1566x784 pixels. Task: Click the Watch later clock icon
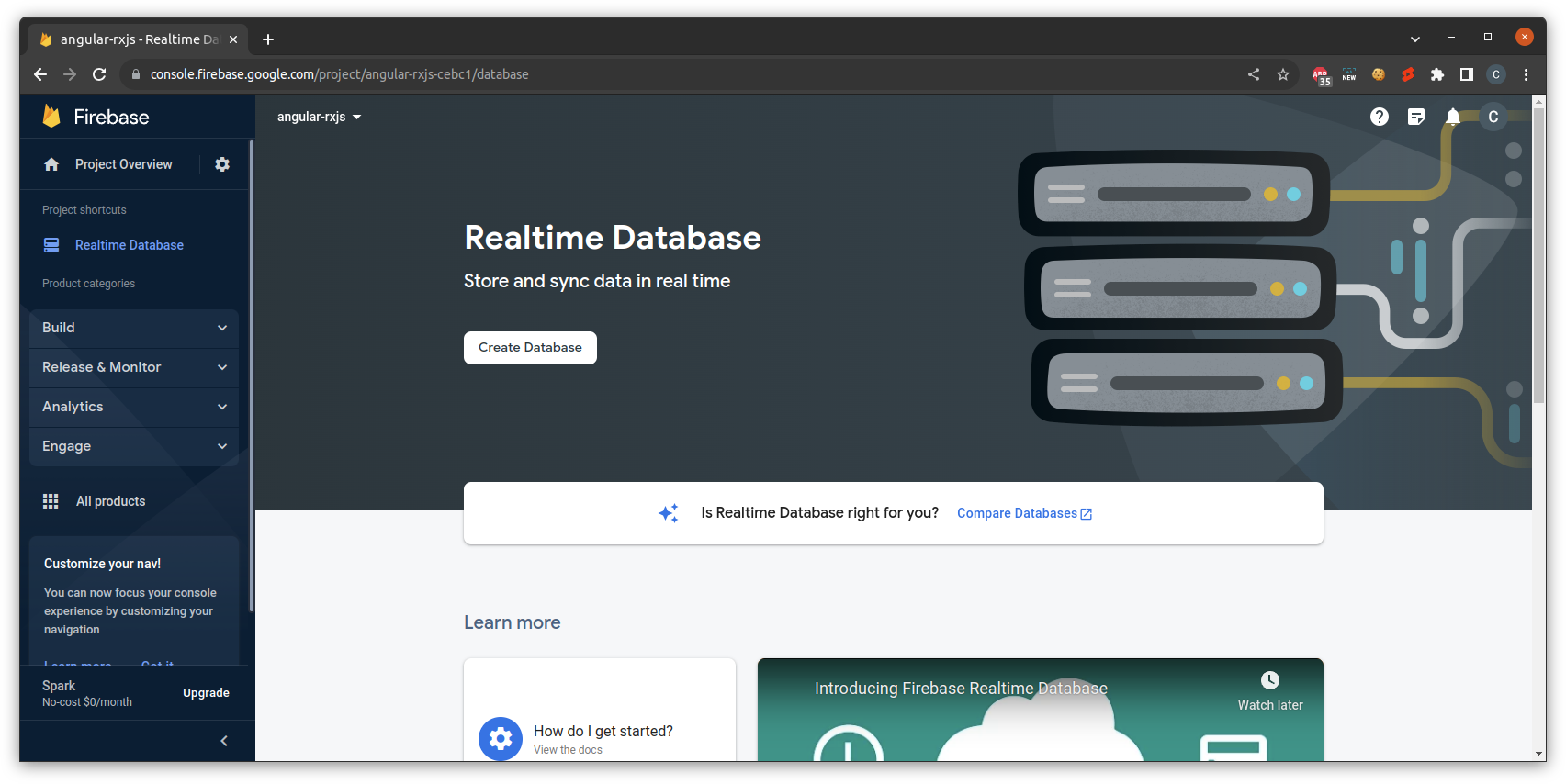click(x=1270, y=680)
